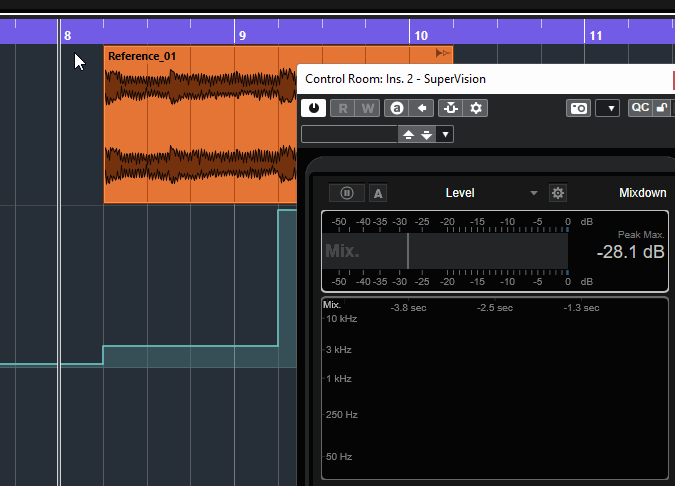Toggle the QC lock icon

[662, 108]
